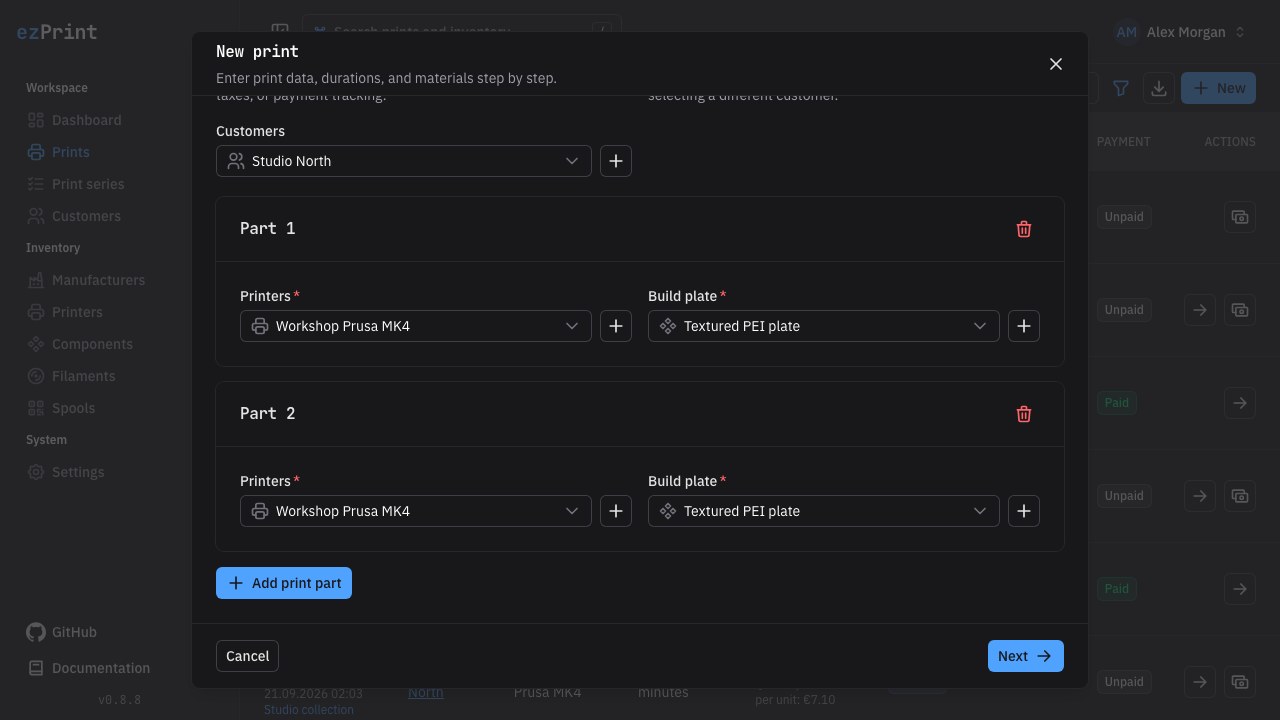
Task: Click the ezPrint logo
Action: pyautogui.click(x=57, y=32)
